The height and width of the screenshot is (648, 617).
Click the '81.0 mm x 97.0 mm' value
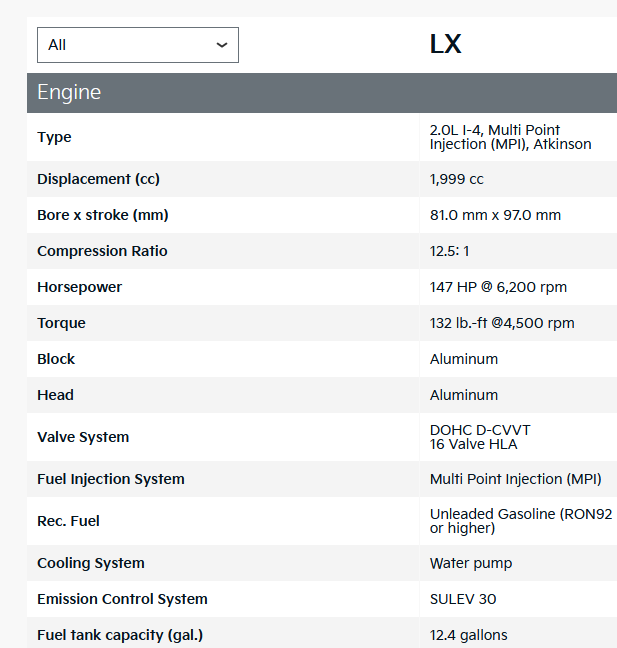(495, 215)
